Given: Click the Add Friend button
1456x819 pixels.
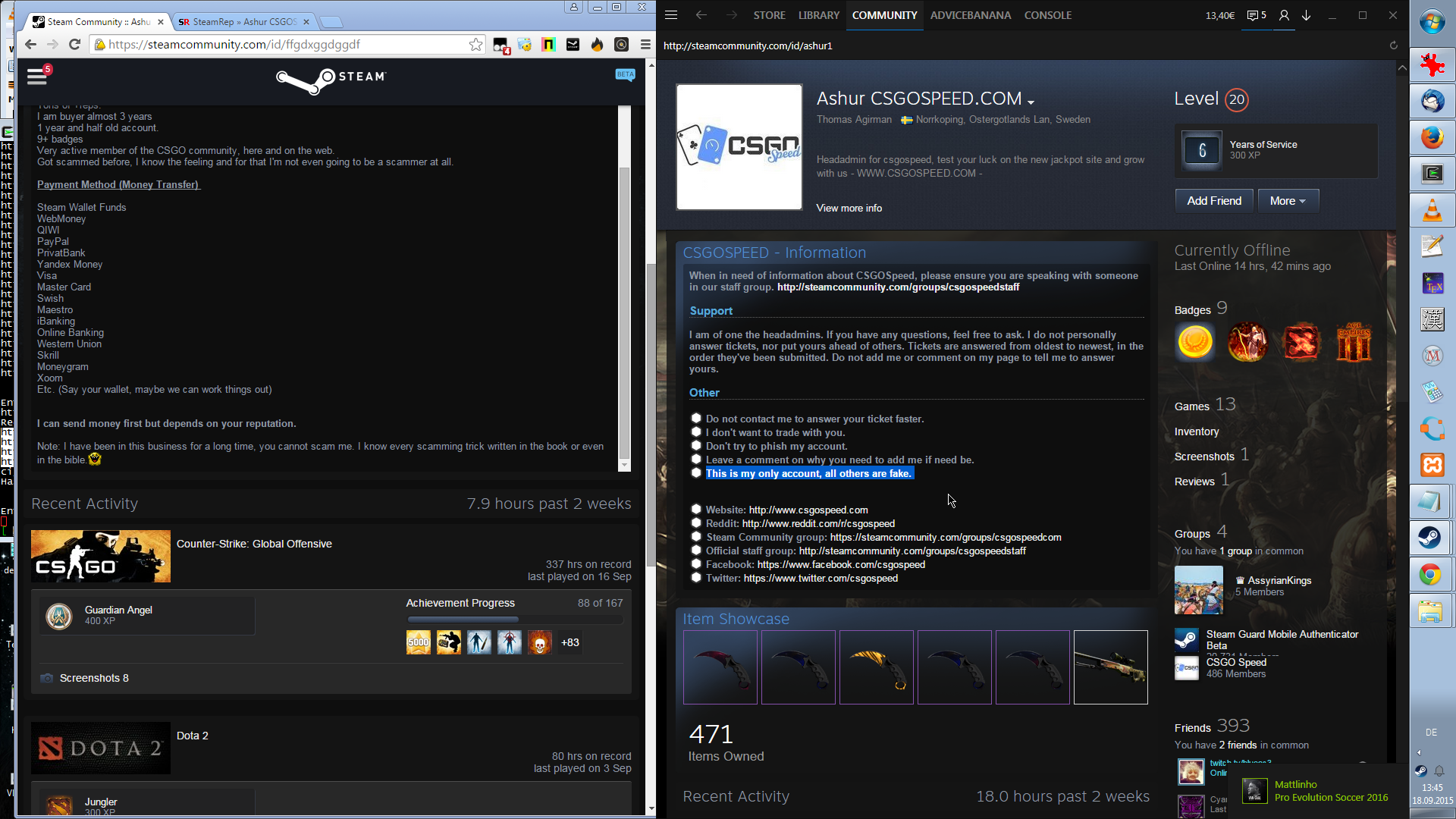Looking at the screenshot, I should [x=1213, y=201].
